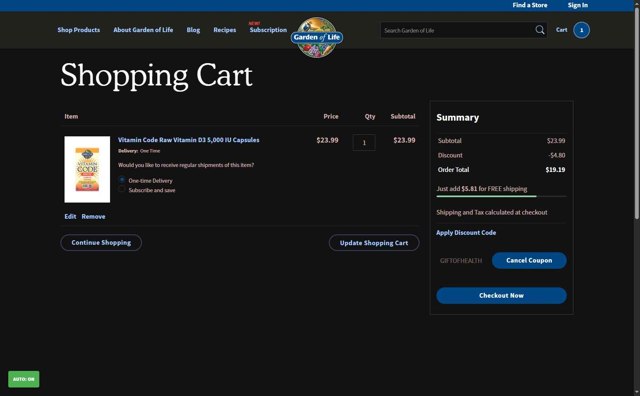640x396 pixels.
Task: Click Continue Shopping button
Action: click(x=101, y=242)
